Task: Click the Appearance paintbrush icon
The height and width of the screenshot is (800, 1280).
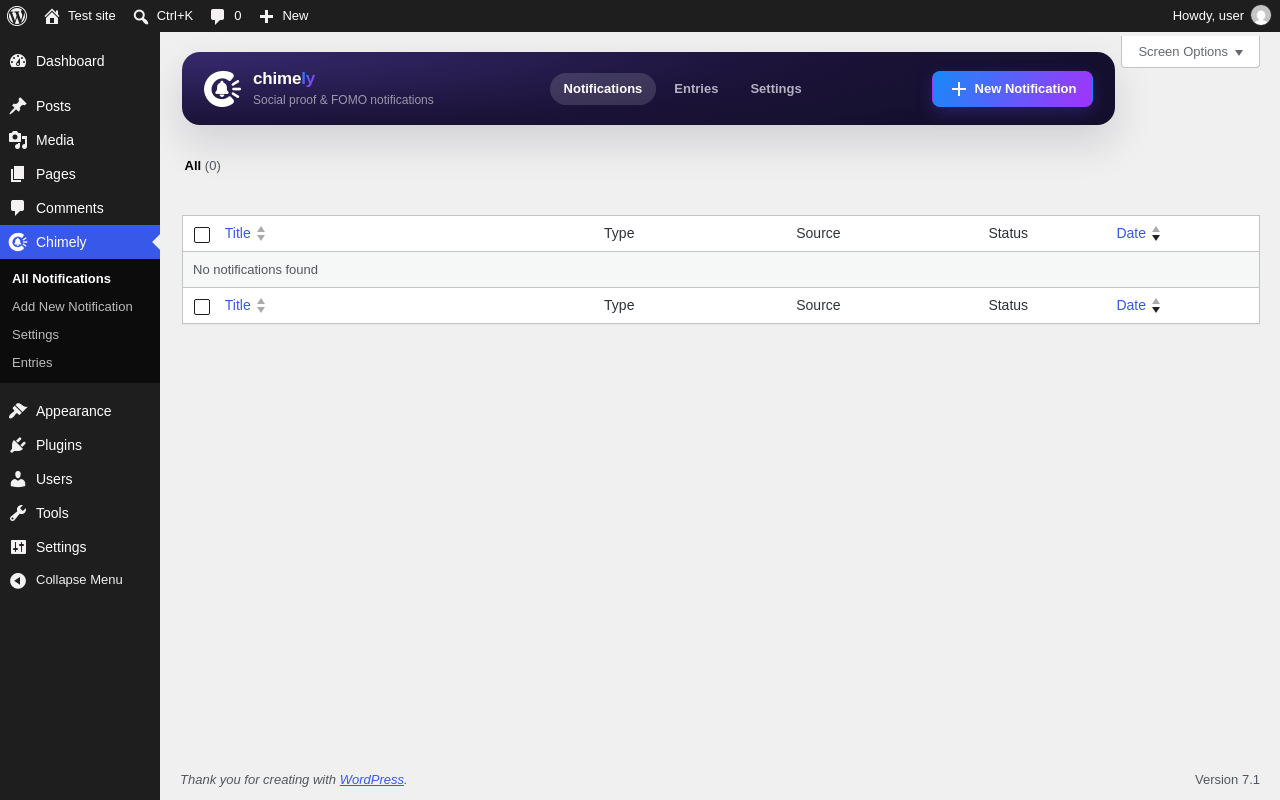Action: coord(18,411)
